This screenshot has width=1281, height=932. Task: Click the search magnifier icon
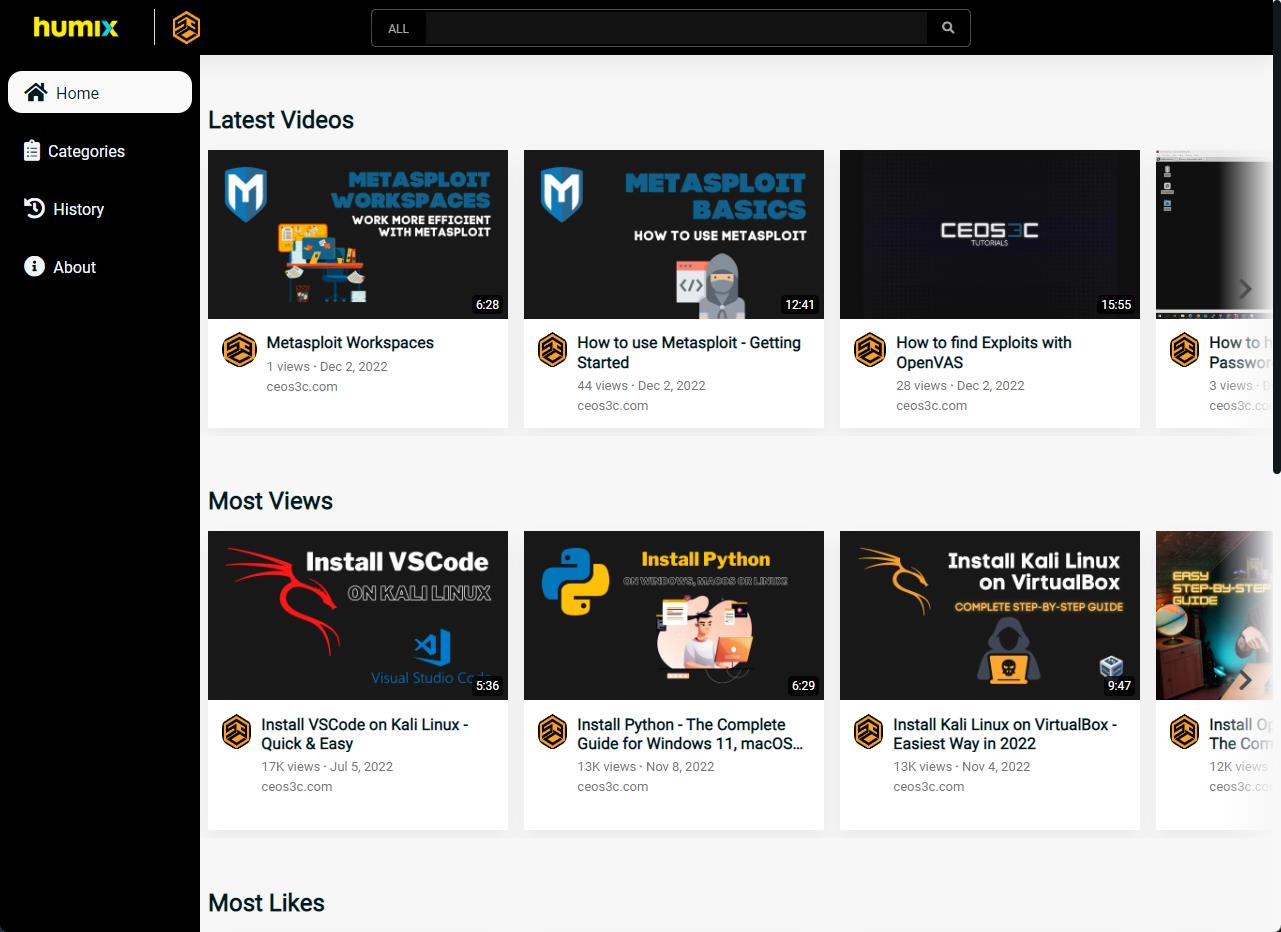click(x=948, y=28)
